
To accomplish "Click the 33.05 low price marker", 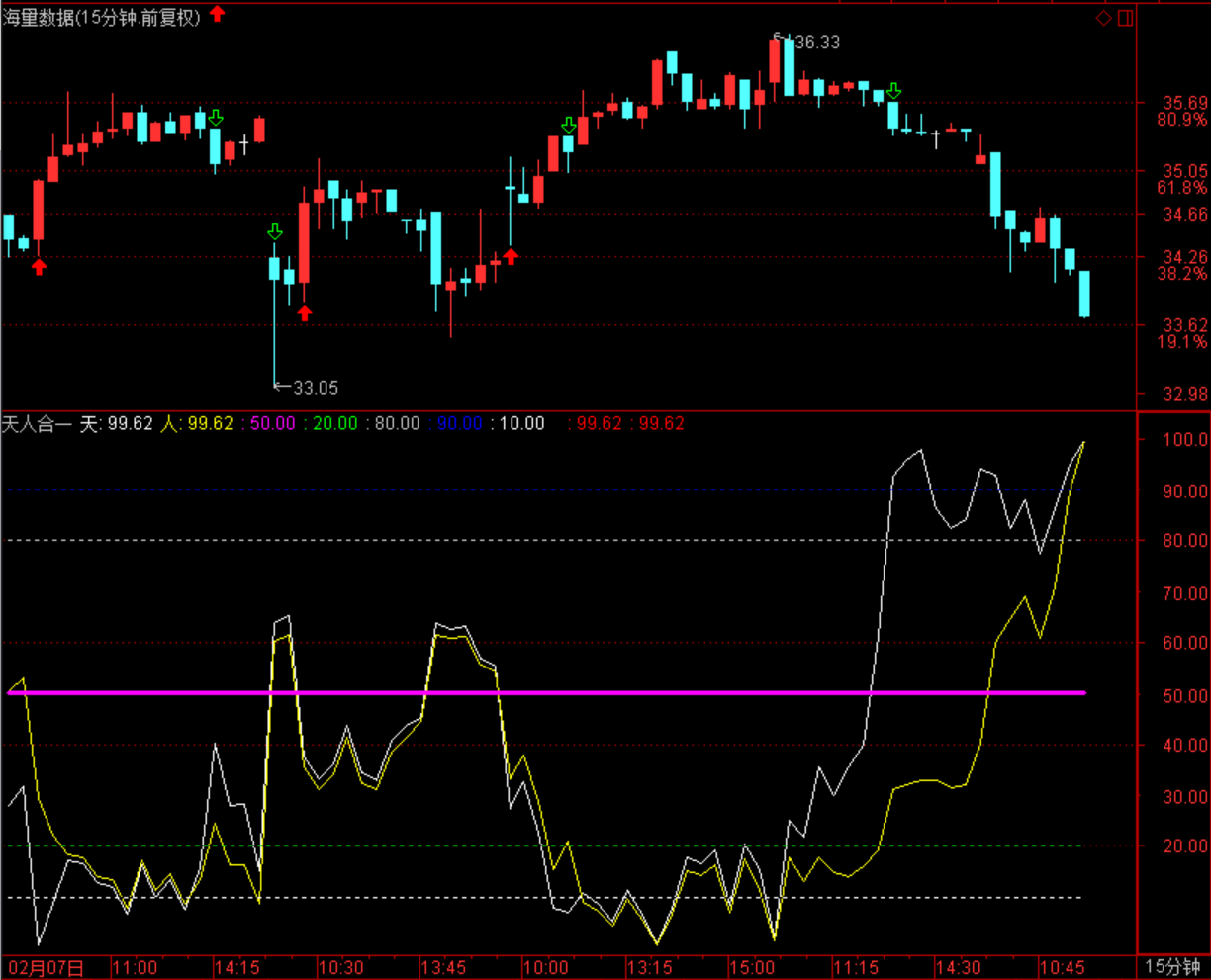I will coord(316,388).
